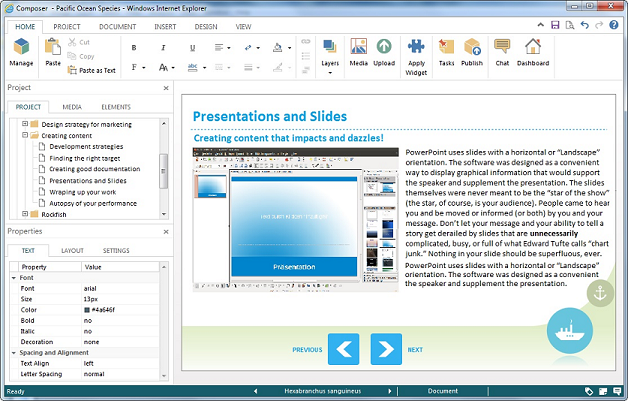Click the PowerPoint screenshot thumbnail
Screen dimensions: 628x401
coord(296,220)
